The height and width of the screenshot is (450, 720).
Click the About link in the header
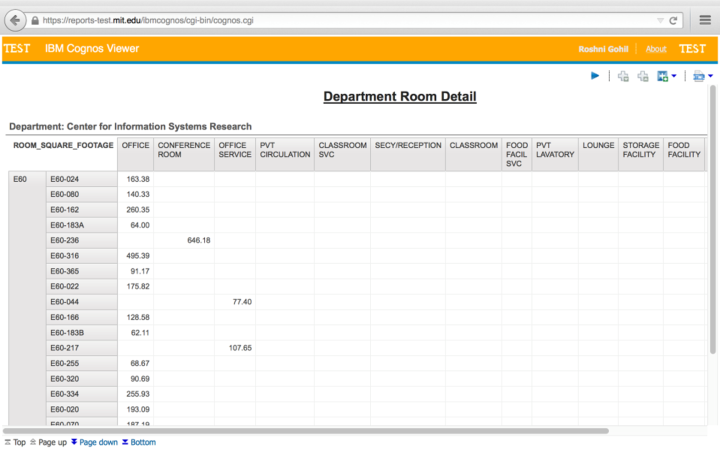[x=655, y=49]
